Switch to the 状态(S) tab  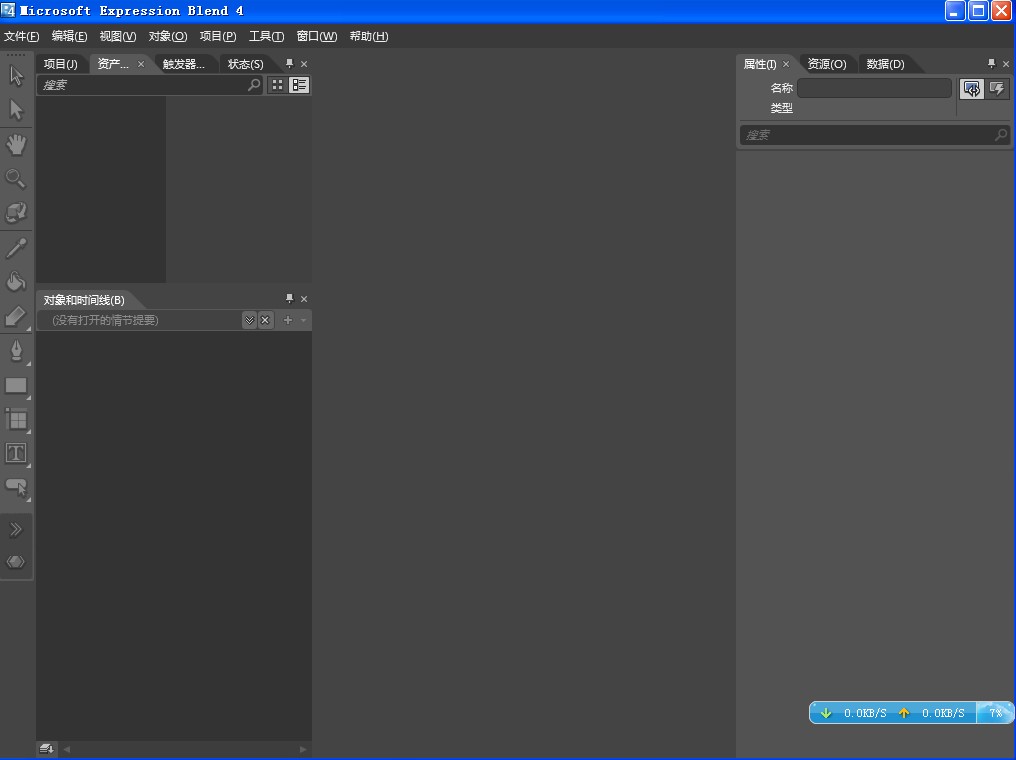[x=246, y=64]
